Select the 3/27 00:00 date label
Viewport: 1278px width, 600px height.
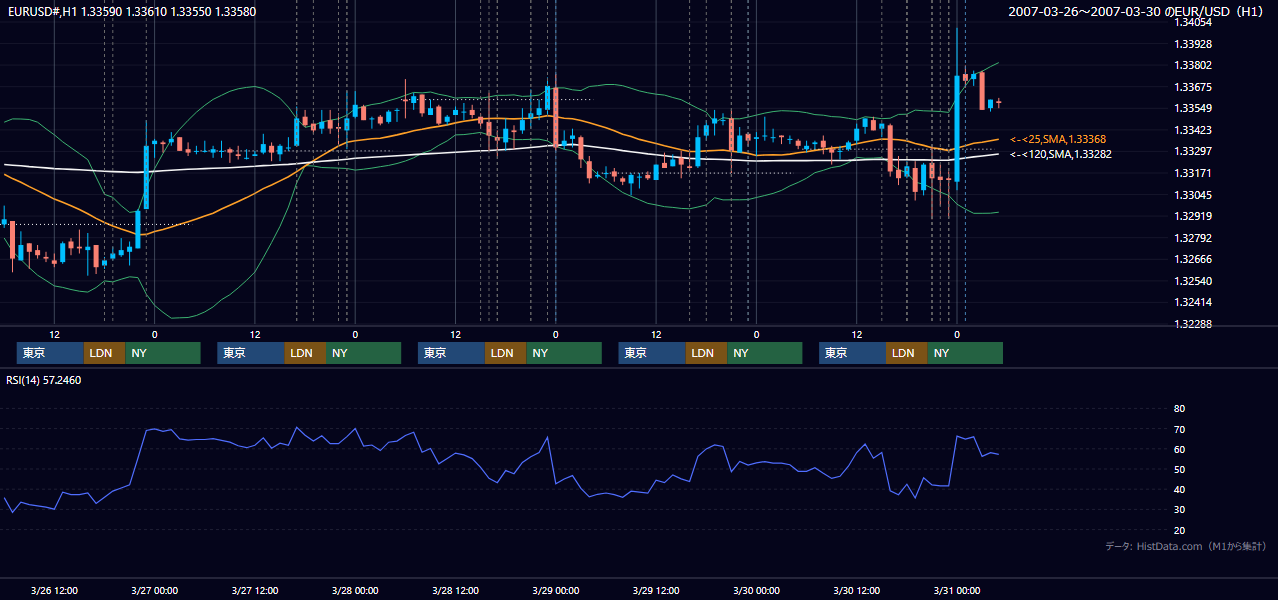coord(154,590)
